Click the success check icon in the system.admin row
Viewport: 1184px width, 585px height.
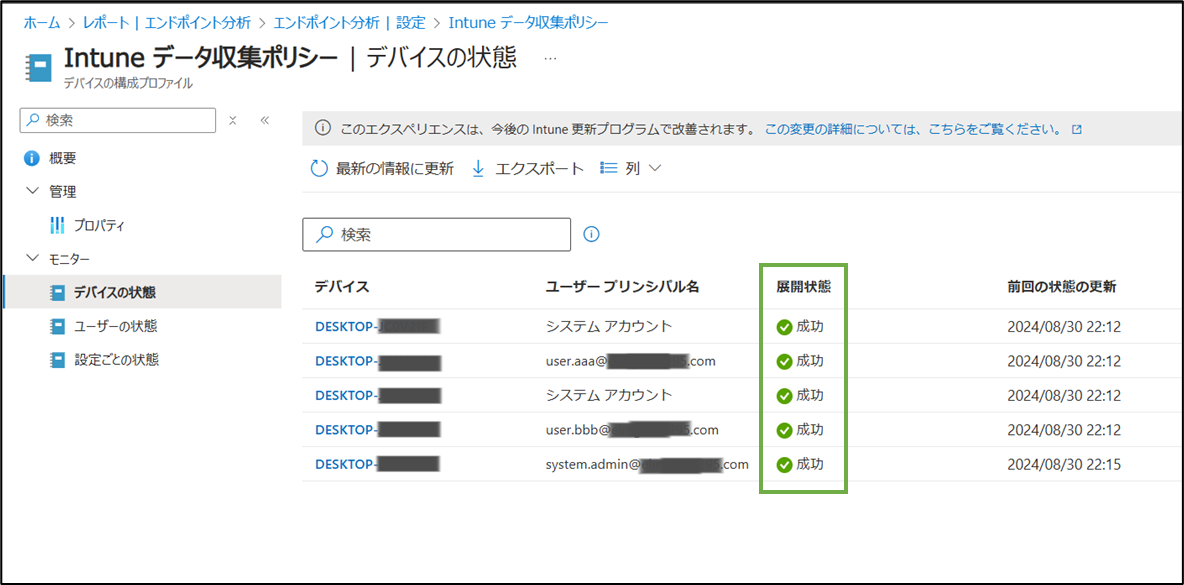tap(784, 465)
